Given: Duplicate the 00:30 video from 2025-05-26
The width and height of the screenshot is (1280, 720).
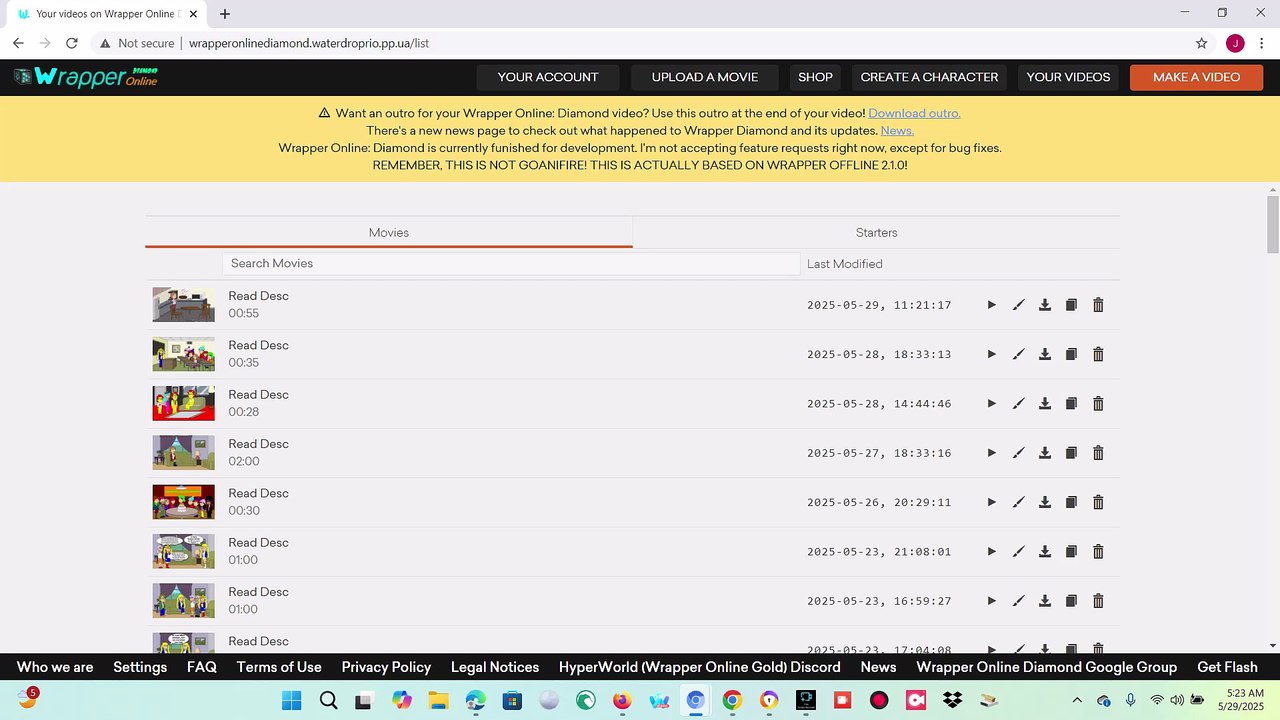Looking at the screenshot, I should point(1071,502).
